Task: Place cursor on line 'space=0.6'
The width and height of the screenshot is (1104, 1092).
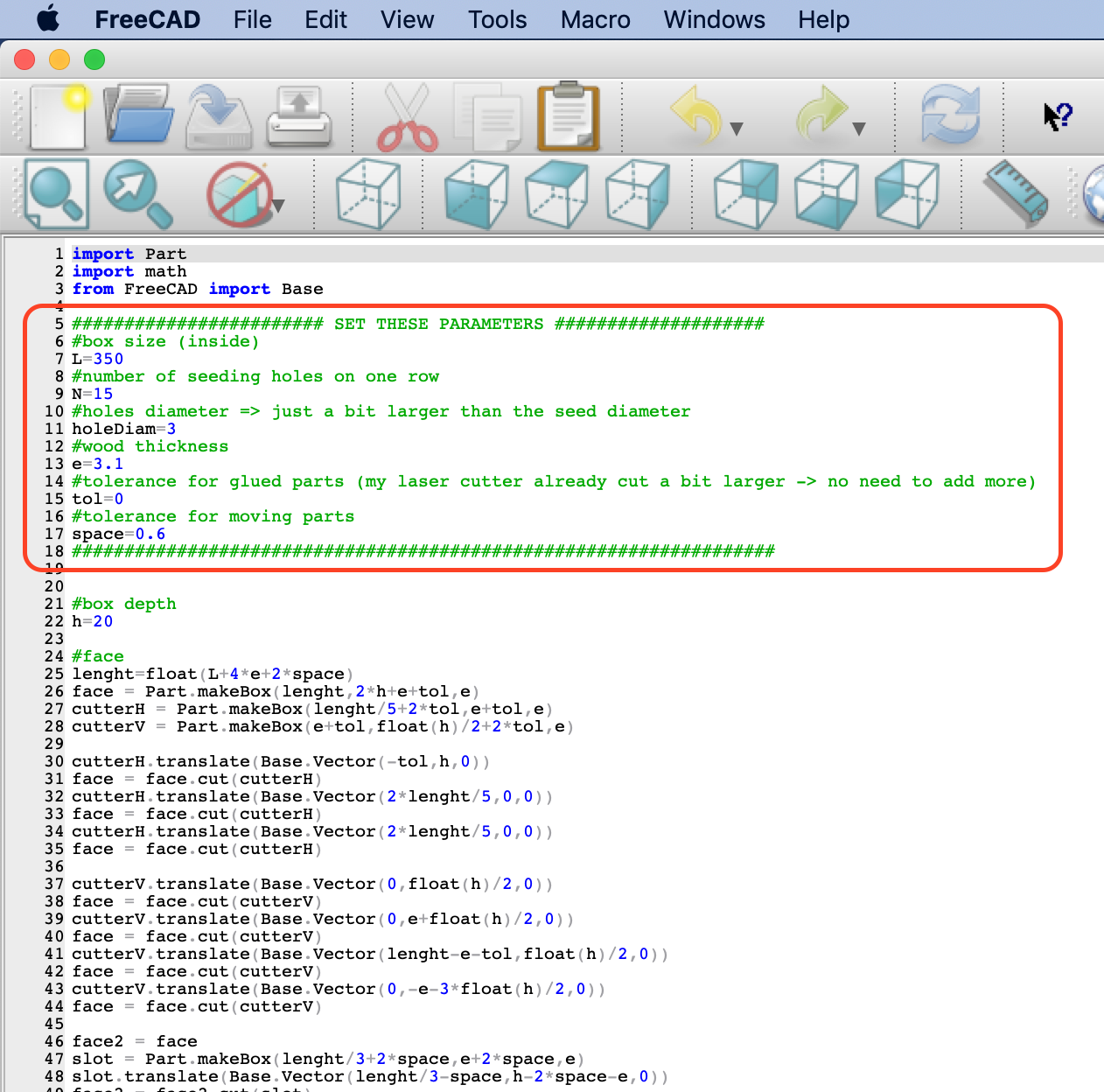Action: 118,534
